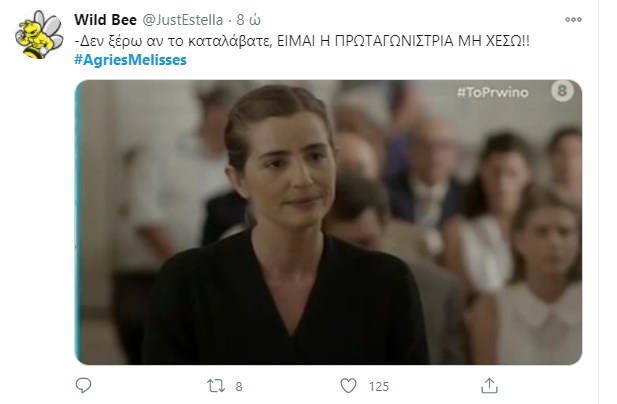
Task: Click the #ToPrwino watermark on the GIF
Action: point(493,92)
